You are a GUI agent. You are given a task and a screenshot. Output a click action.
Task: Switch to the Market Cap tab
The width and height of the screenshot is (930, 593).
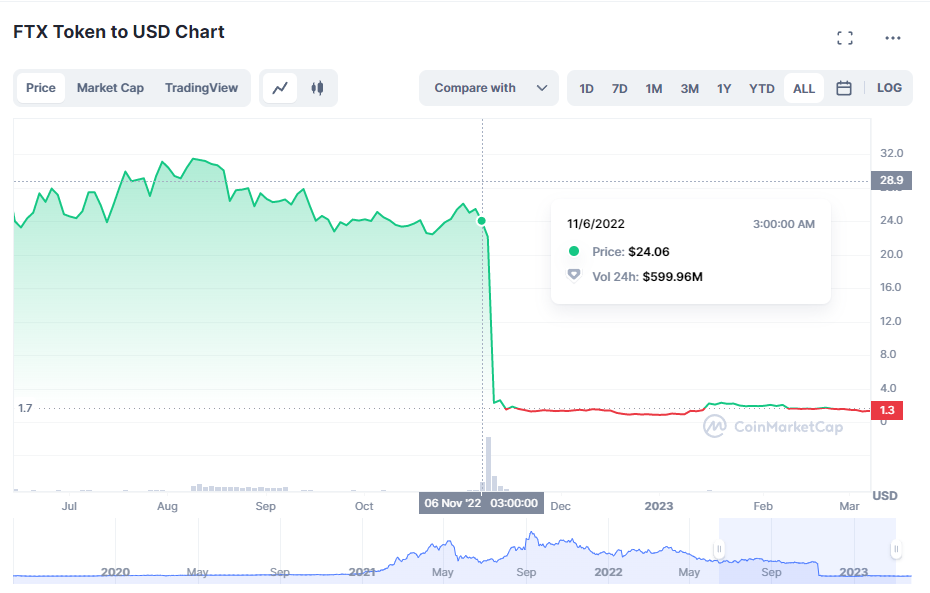[x=110, y=88]
